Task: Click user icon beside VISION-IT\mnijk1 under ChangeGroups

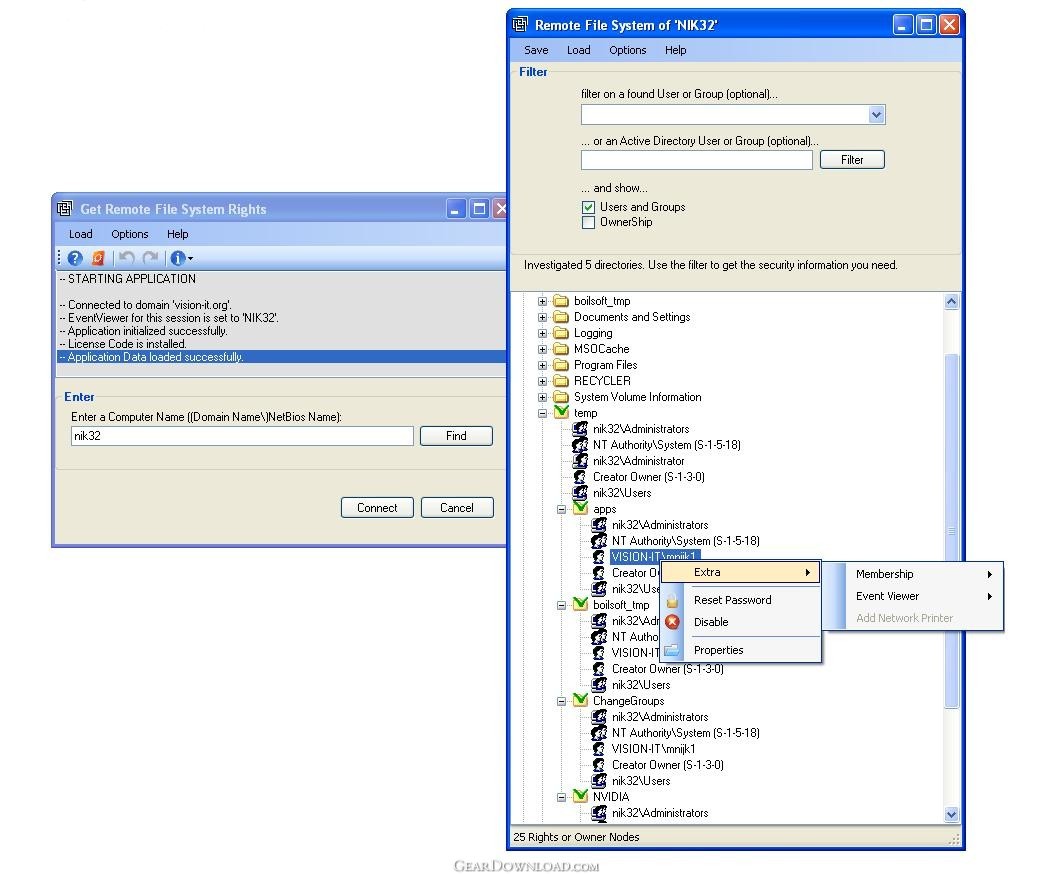Action: coord(599,749)
